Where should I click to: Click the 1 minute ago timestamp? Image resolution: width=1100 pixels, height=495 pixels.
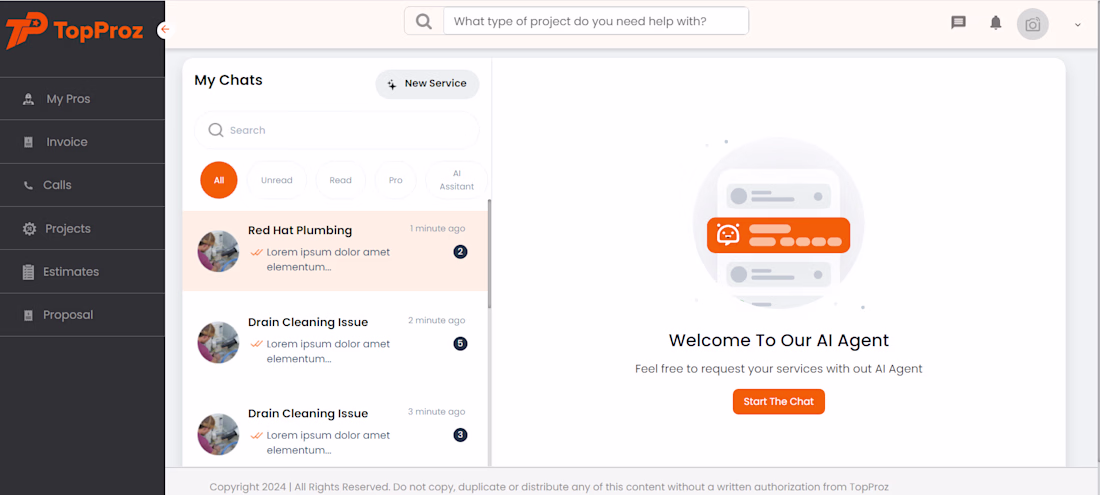click(438, 229)
